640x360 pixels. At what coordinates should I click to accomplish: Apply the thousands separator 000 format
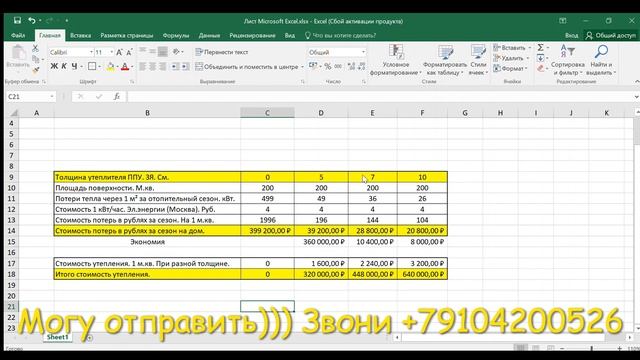[338, 66]
